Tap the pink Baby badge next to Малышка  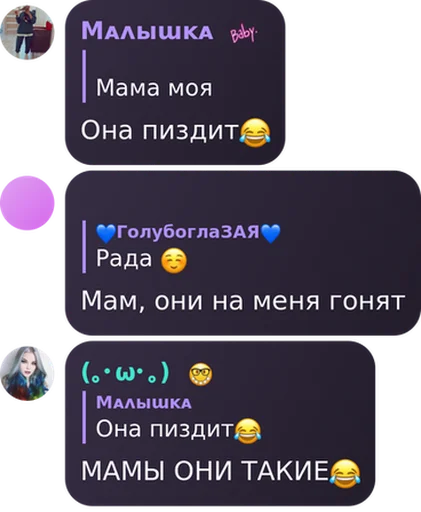point(243,34)
